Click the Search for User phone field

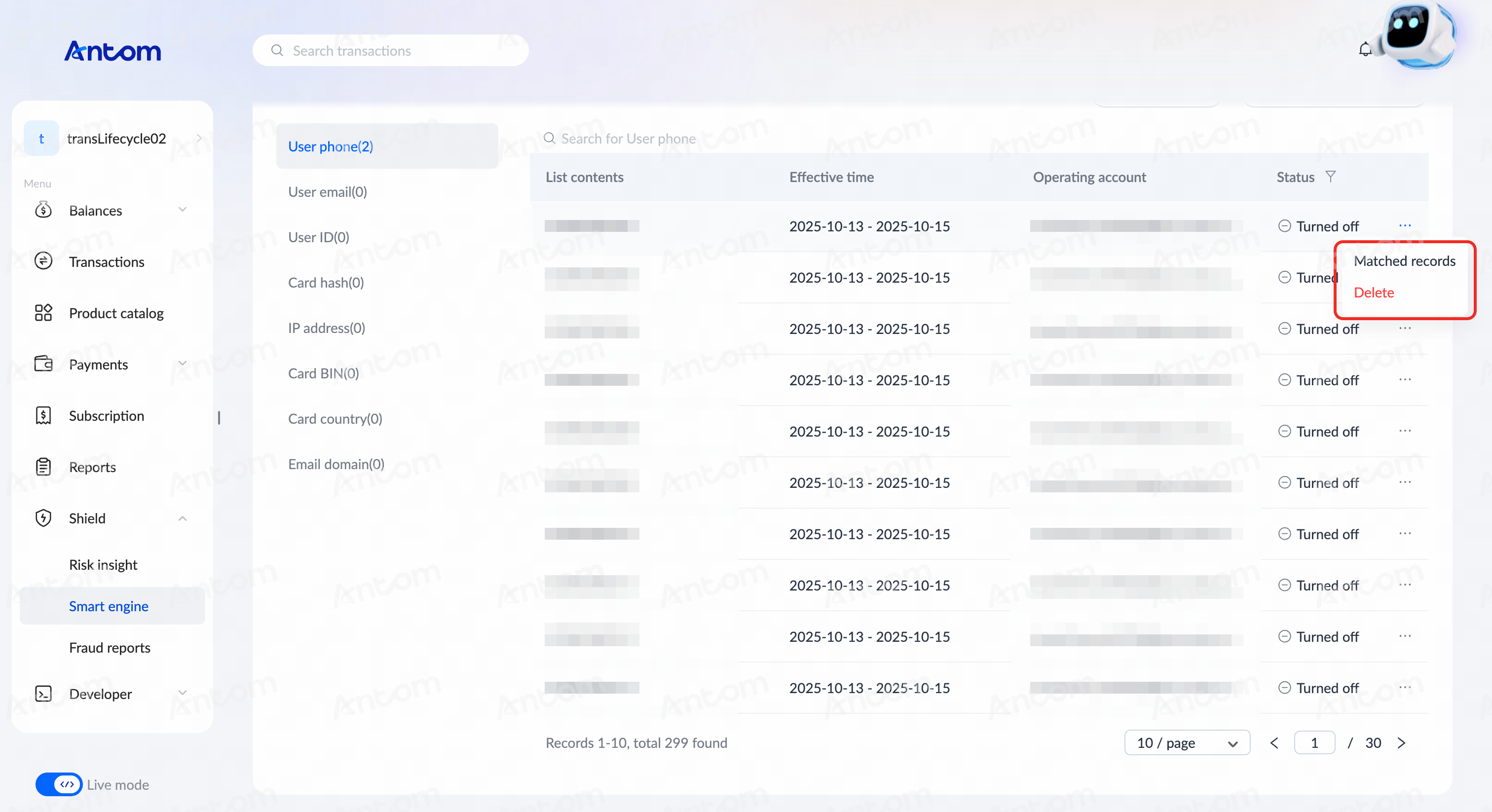click(629, 139)
